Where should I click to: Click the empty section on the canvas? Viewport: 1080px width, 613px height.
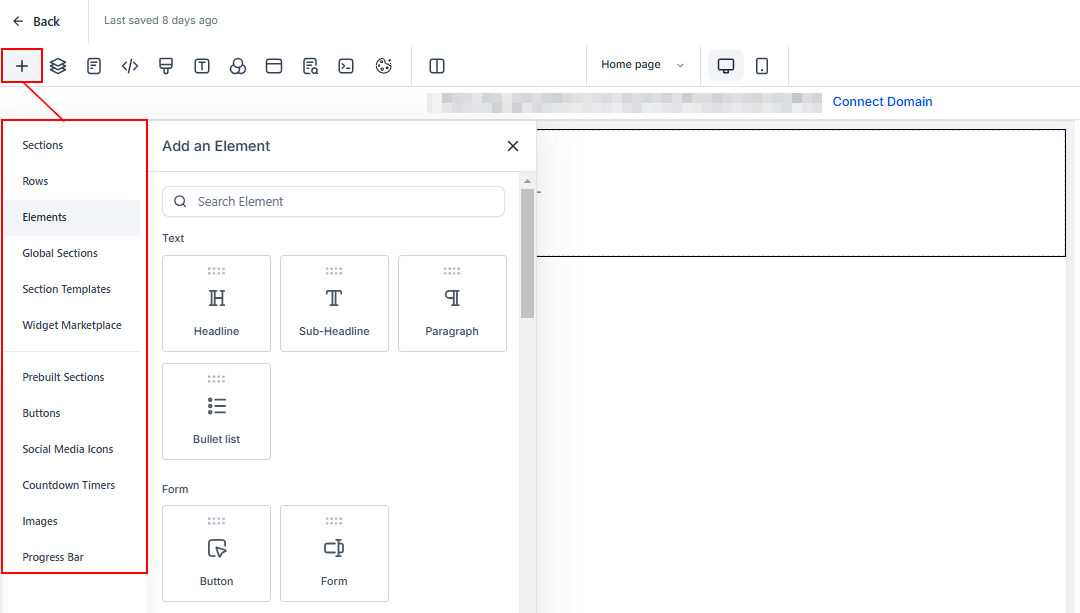801,193
